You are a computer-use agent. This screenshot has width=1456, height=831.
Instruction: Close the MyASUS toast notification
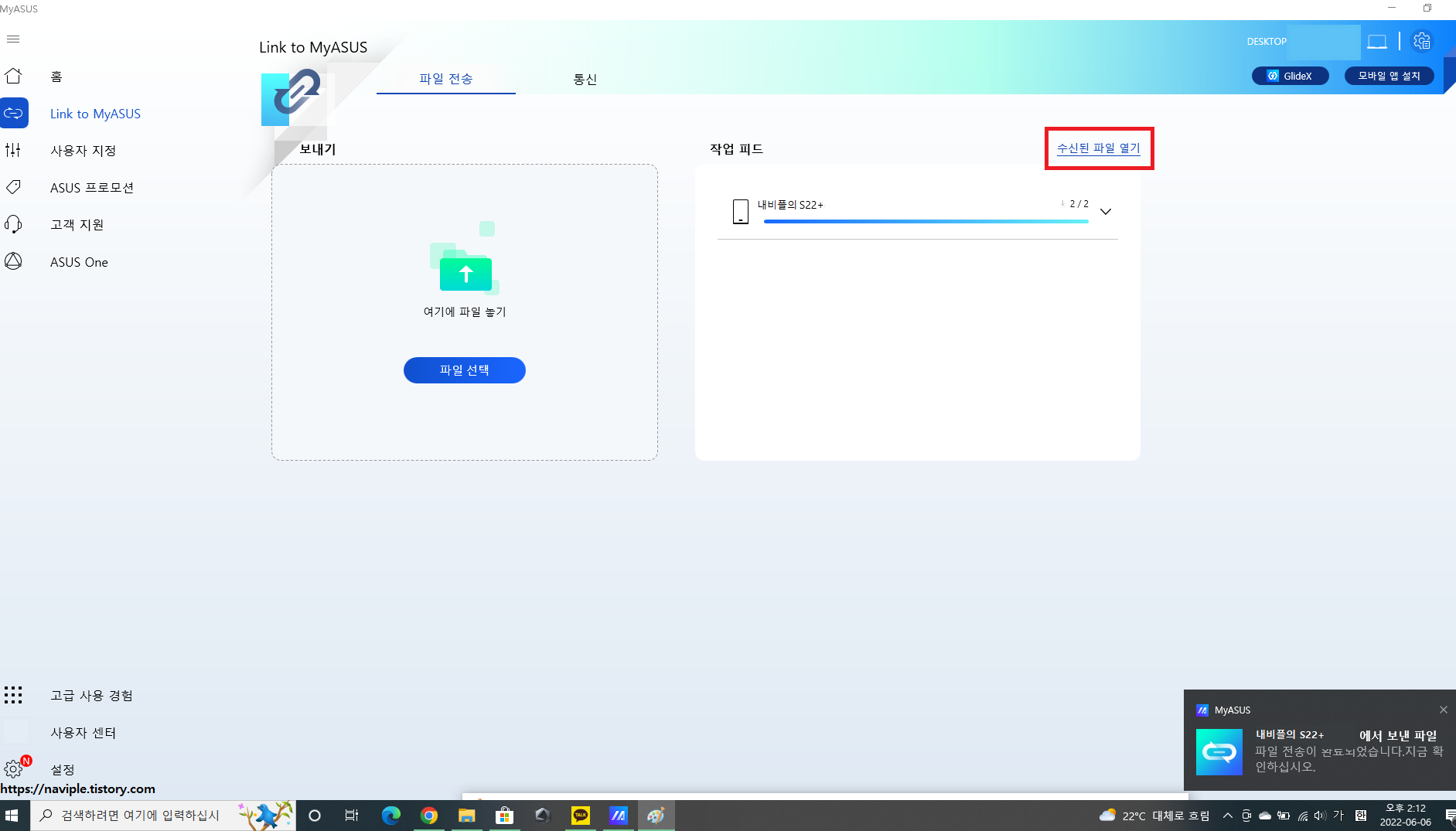coord(1444,710)
